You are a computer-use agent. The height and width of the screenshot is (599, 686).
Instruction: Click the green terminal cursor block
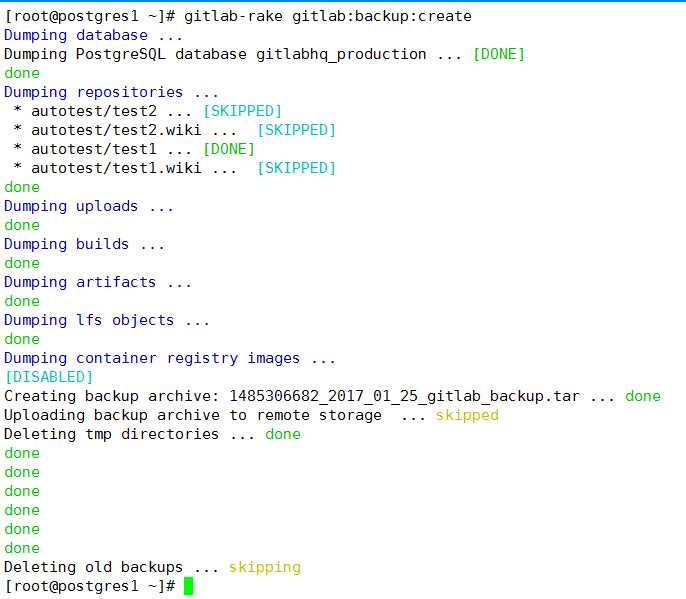coord(189,586)
